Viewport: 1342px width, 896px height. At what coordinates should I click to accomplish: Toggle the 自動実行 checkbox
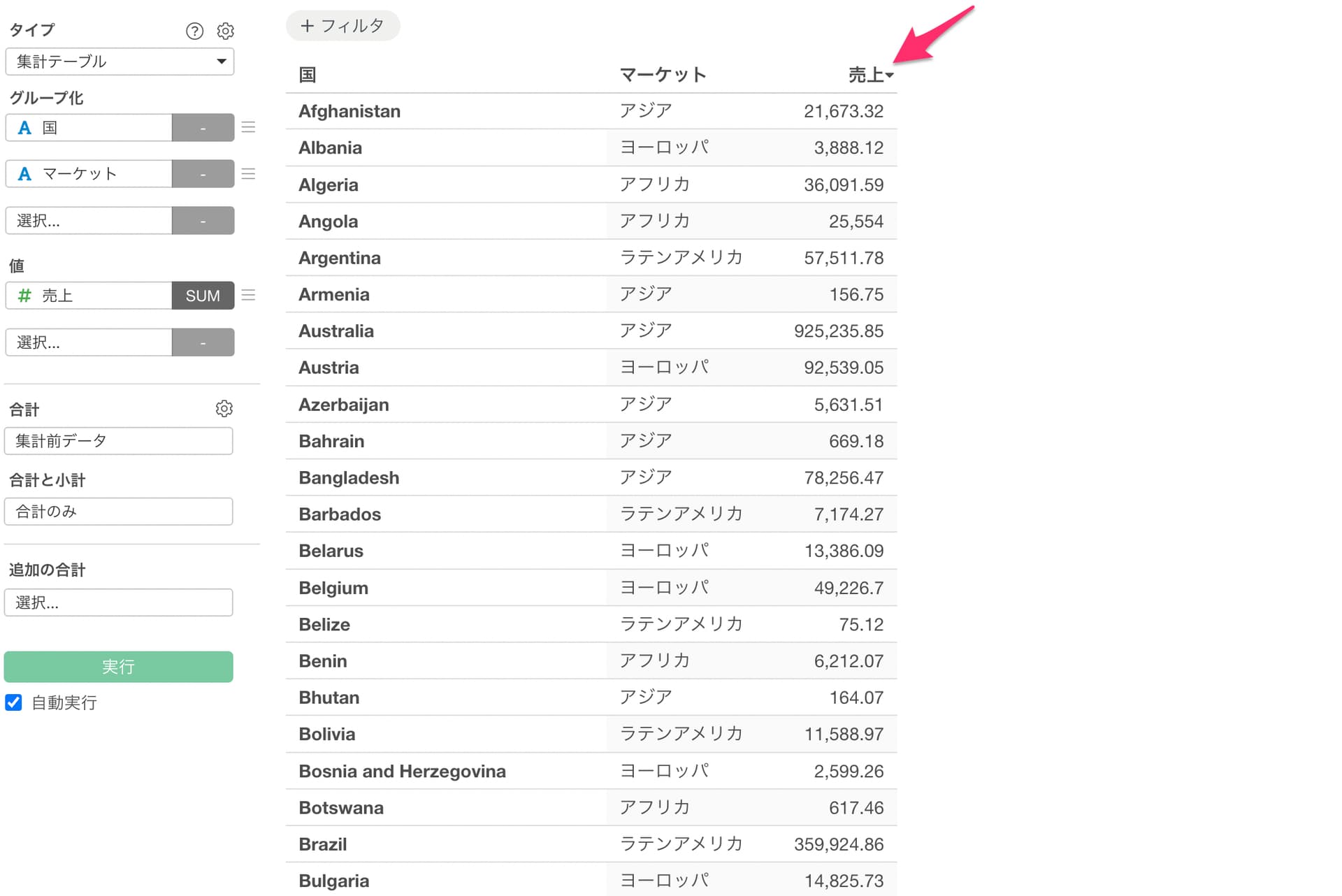(14, 702)
